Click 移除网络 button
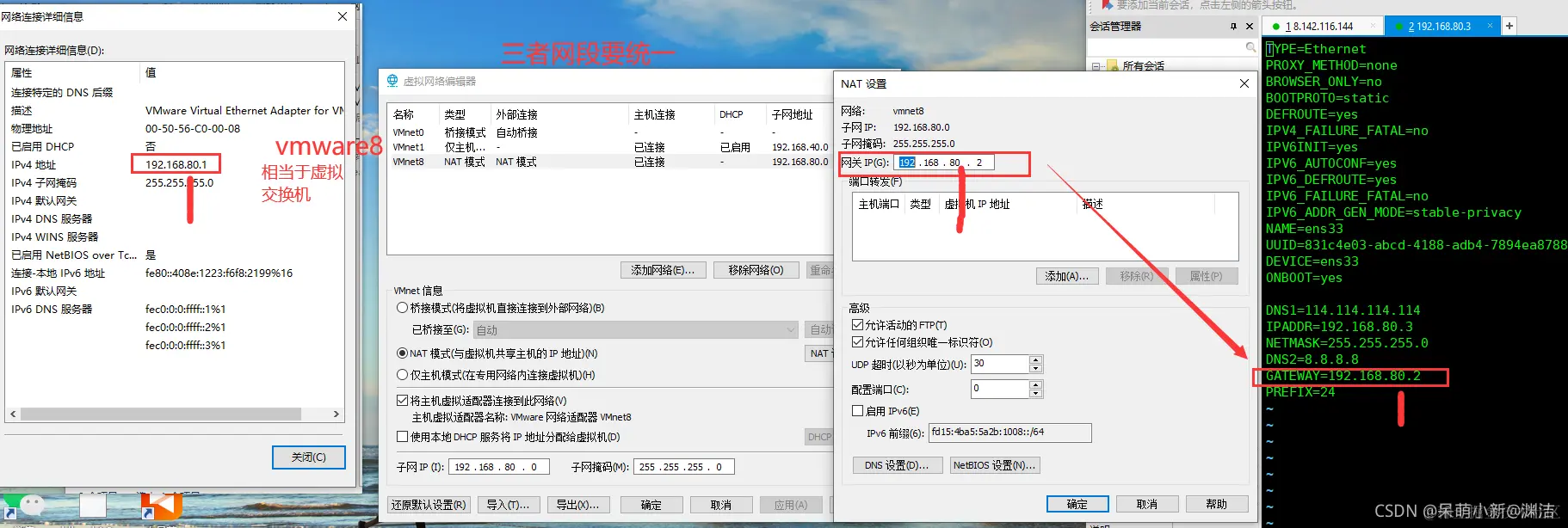The image size is (1568, 528). click(x=756, y=270)
